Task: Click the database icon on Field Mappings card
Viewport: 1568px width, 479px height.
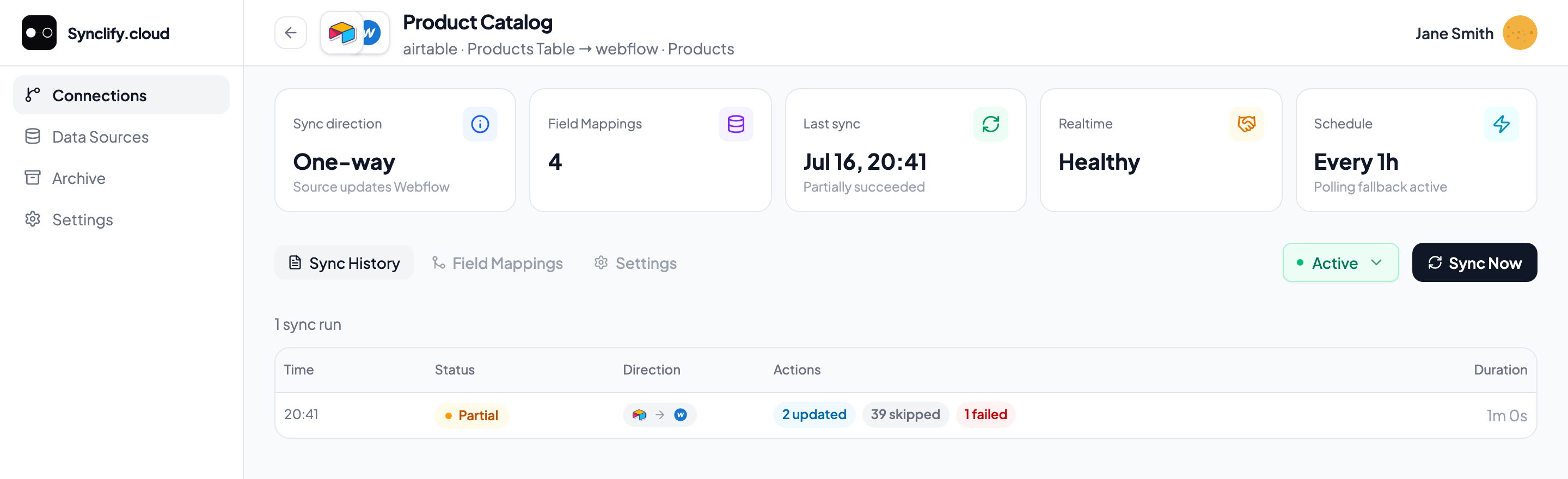Action: (x=736, y=124)
